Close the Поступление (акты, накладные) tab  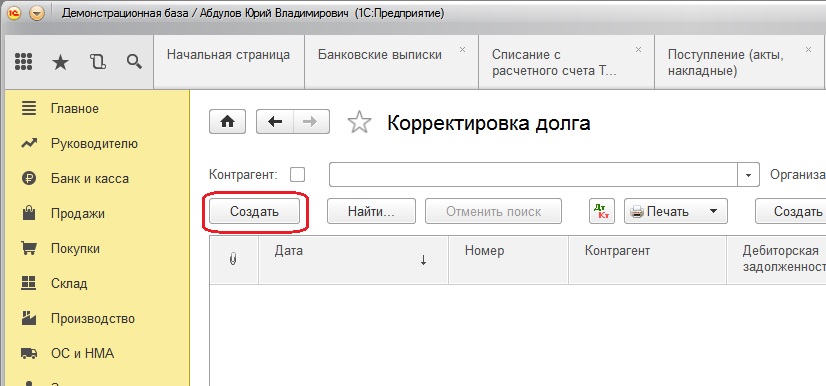(x=809, y=50)
